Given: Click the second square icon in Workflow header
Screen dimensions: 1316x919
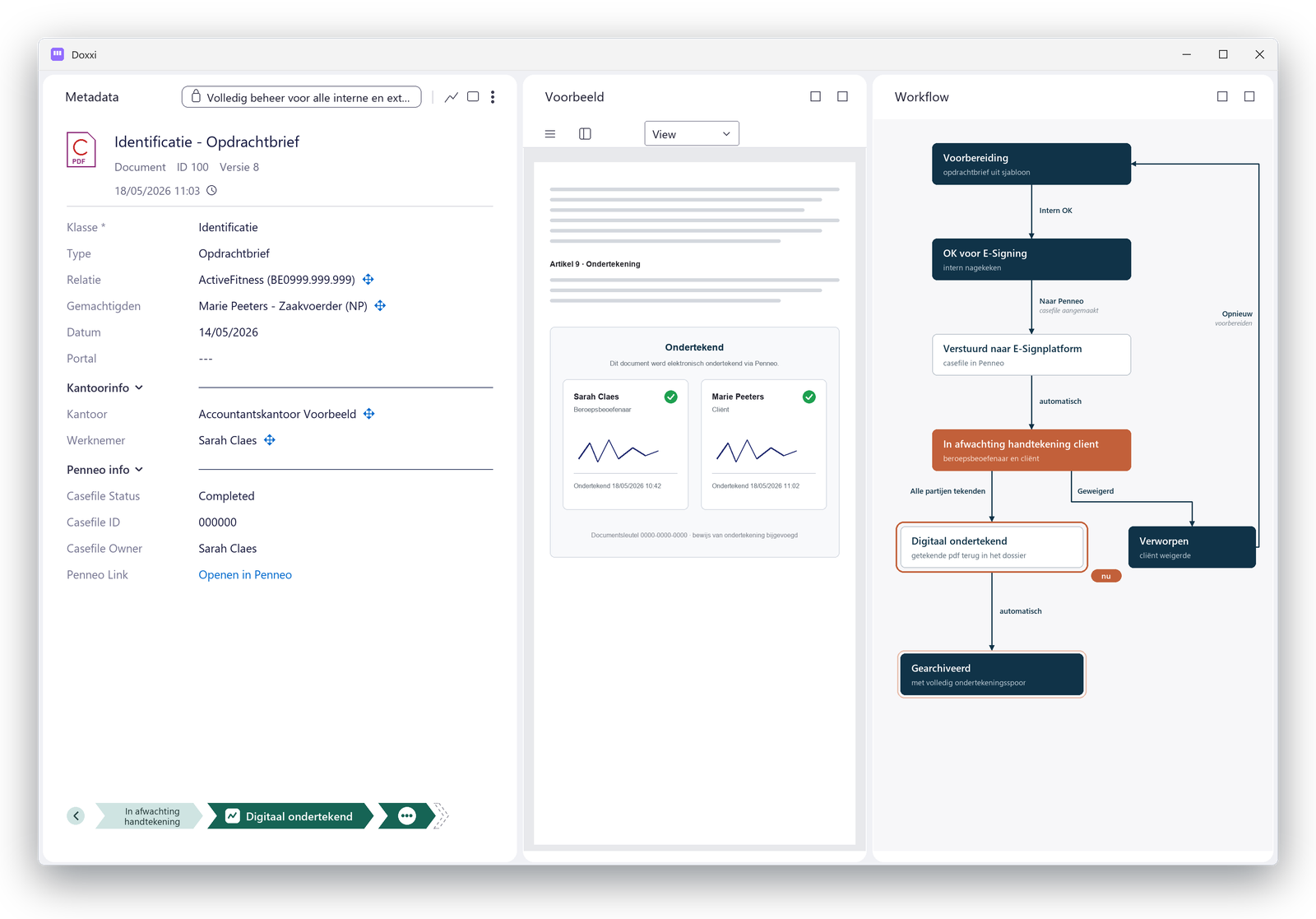Looking at the screenshot, I should (1249, 96).
